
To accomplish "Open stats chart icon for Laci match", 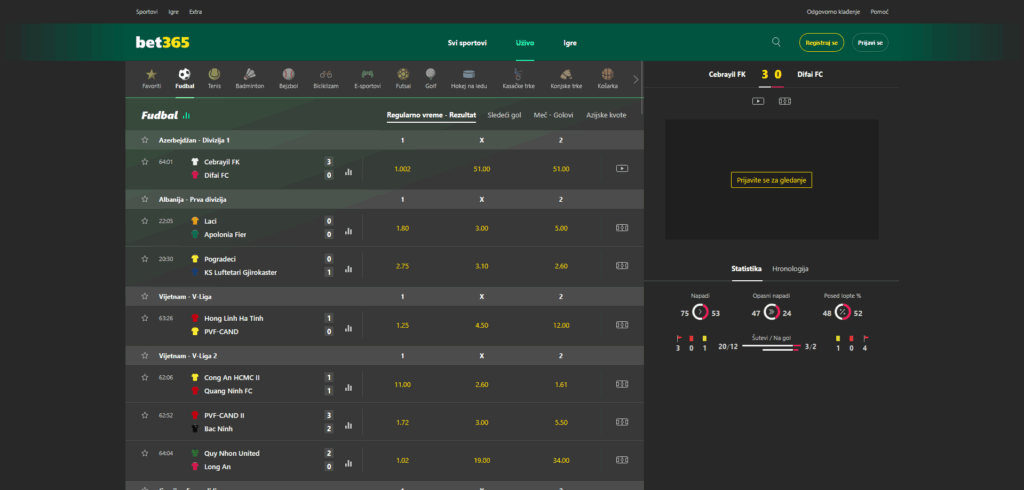I will tap(349, 231).
